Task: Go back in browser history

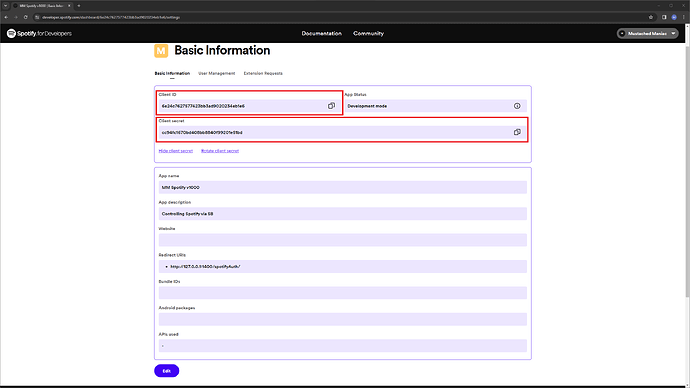Action: 6,17
